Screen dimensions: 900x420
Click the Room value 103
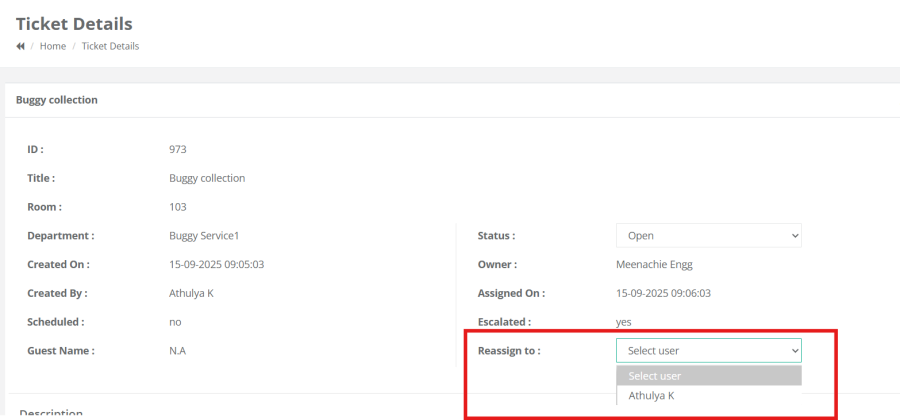178,207
